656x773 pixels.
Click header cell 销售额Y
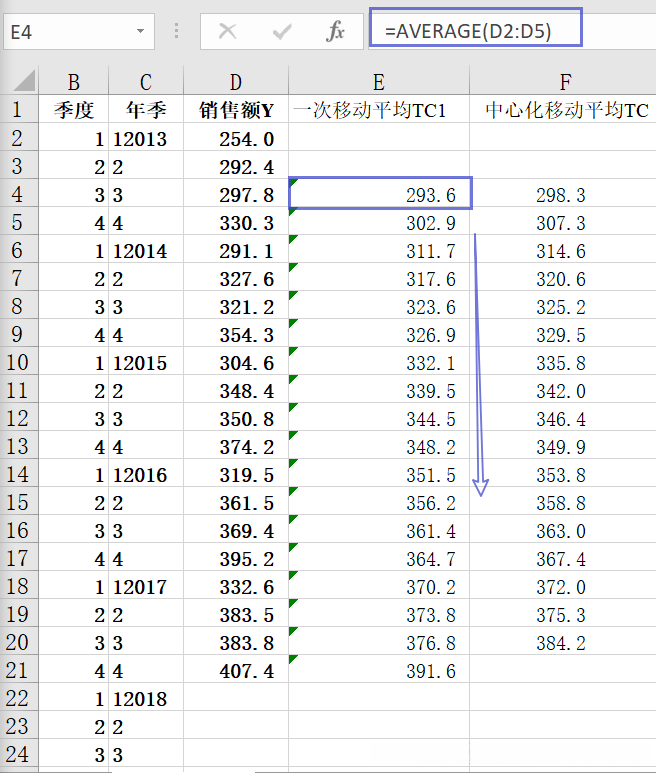tap(236, 109)
